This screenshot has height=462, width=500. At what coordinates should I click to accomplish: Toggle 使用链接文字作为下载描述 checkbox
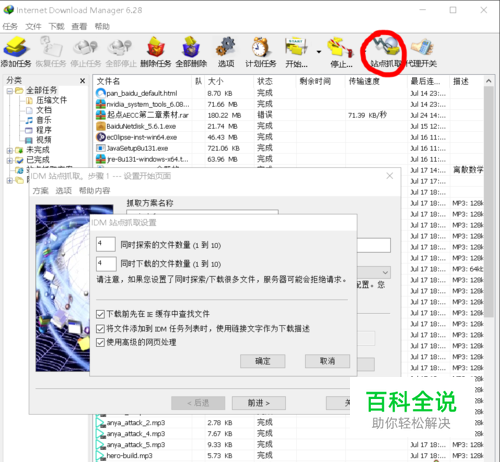[100, 329]
